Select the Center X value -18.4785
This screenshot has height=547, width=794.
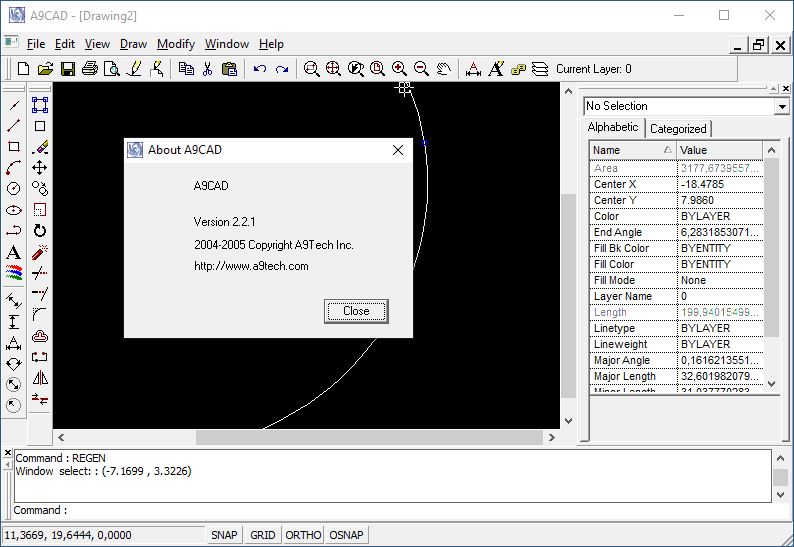coord(720,184)
